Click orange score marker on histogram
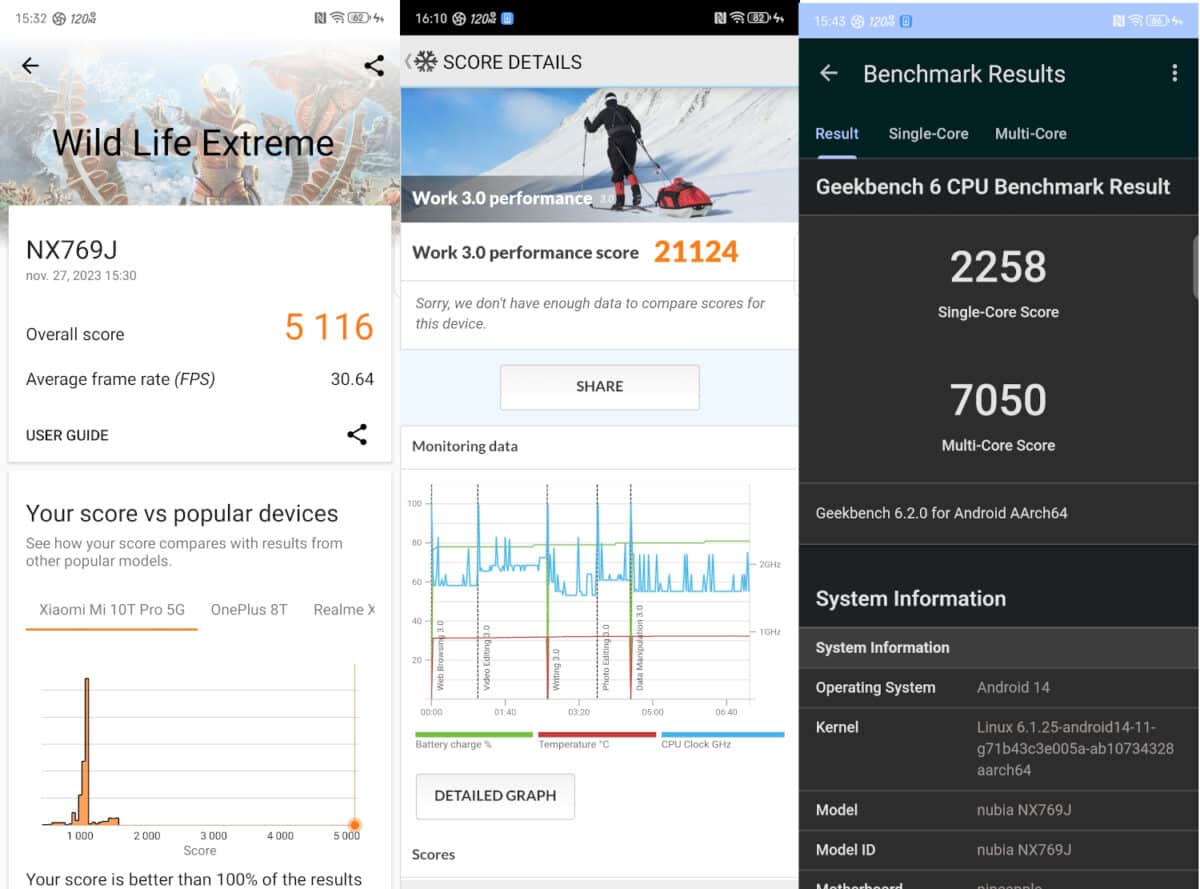The width and height of the screenshot is (1200, 889). 354,824
